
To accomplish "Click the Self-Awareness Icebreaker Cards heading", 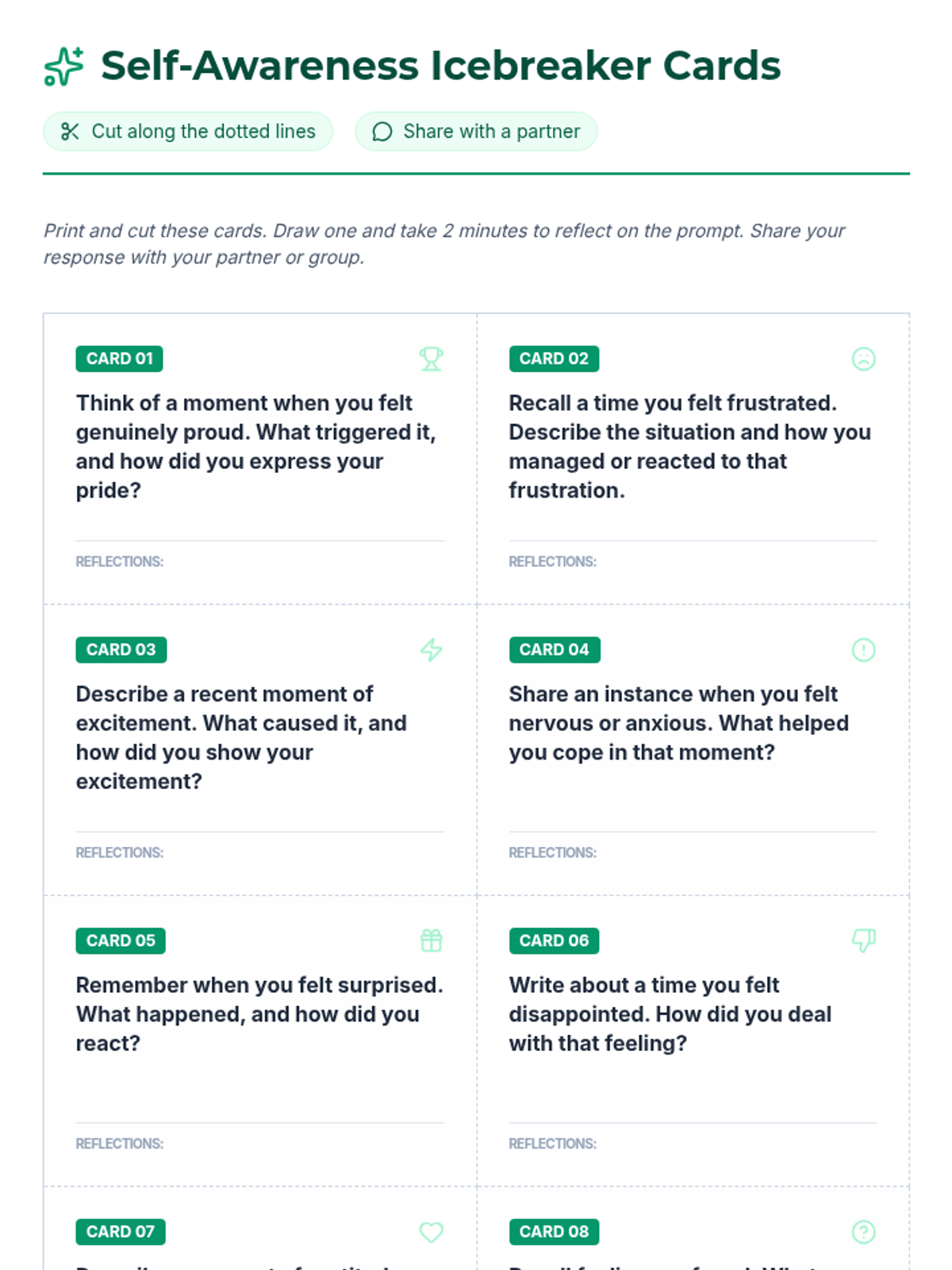I will click(x=440, y=66).
